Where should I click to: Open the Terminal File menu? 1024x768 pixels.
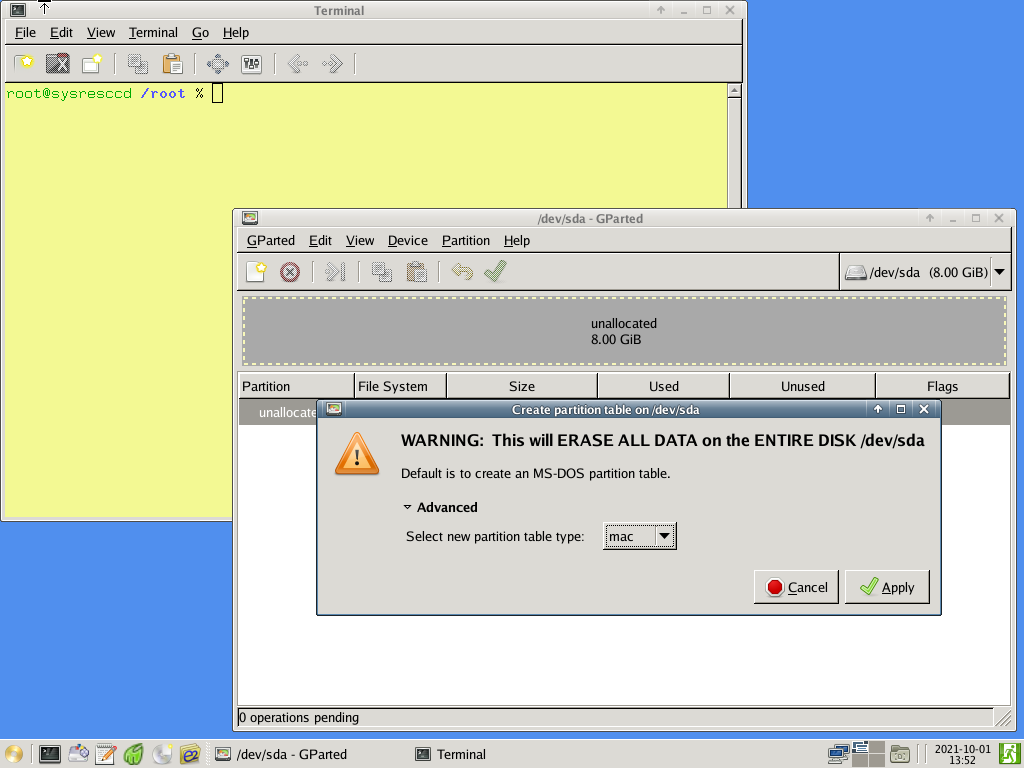25,33
